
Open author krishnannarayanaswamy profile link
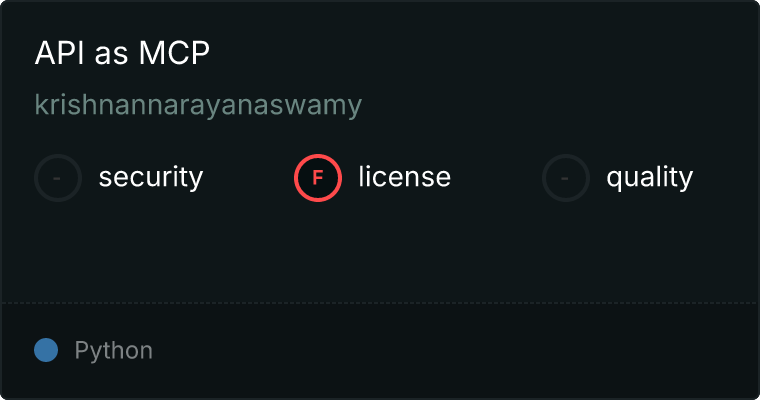198,105
